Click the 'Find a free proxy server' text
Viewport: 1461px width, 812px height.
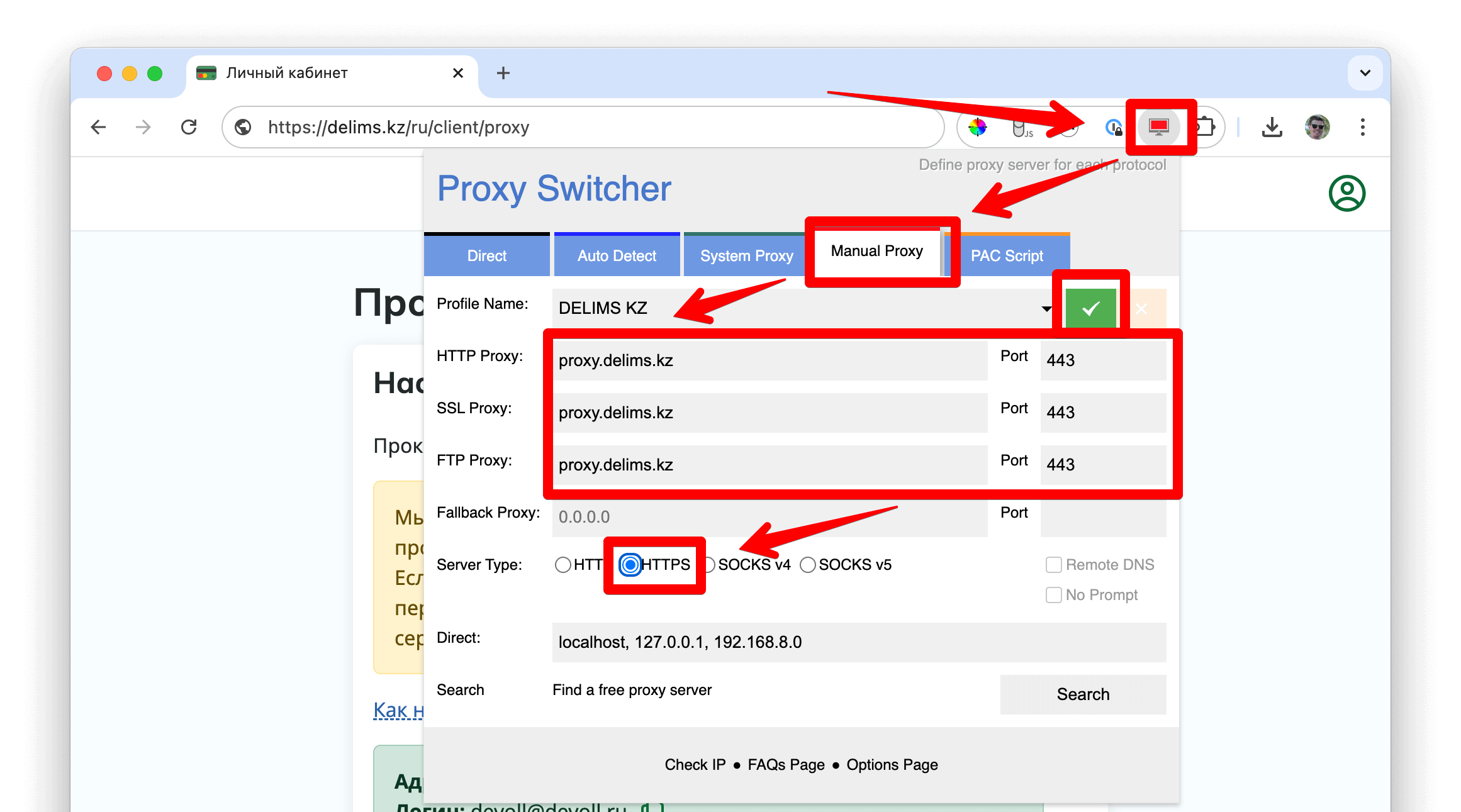pyautogui.click(x=632, y=690)
